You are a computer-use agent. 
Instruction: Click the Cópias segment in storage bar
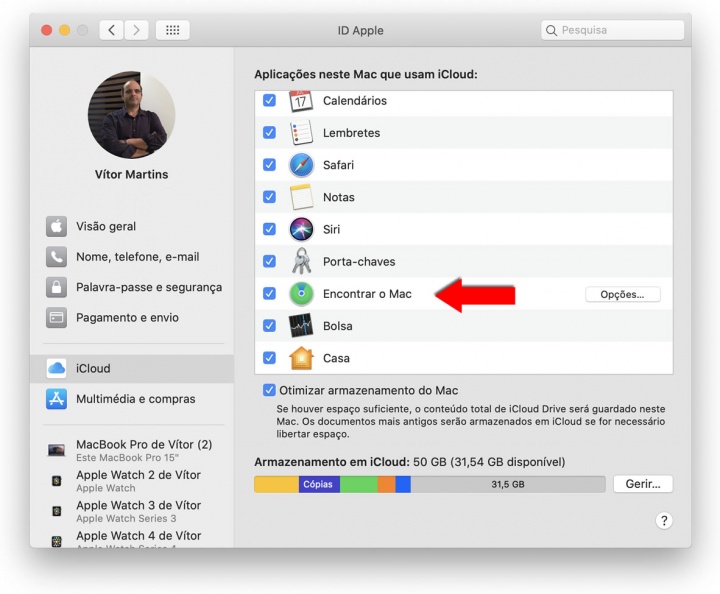coord(319,484)
